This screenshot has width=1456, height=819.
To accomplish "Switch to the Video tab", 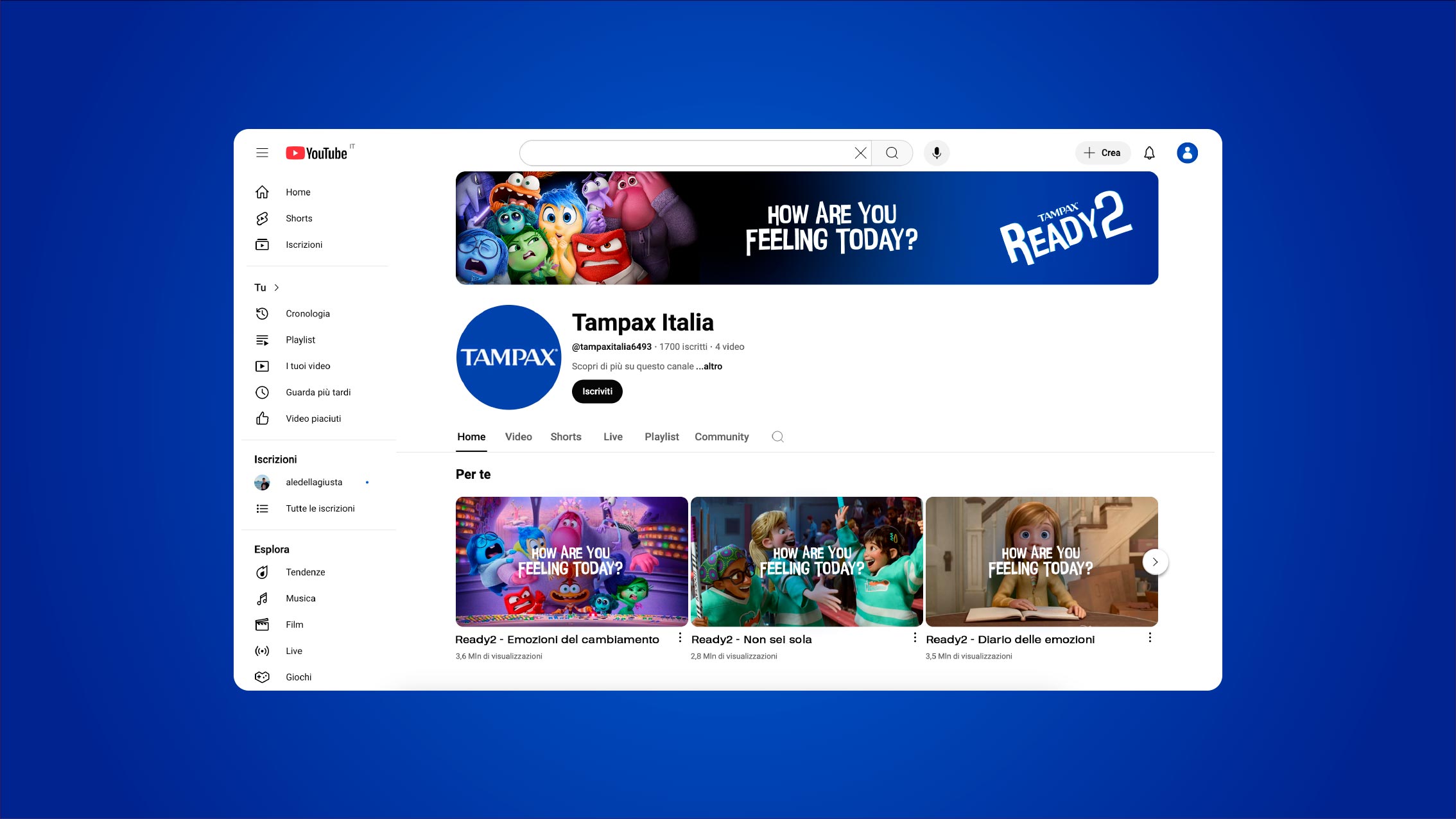I will click(x=518, y=436).
